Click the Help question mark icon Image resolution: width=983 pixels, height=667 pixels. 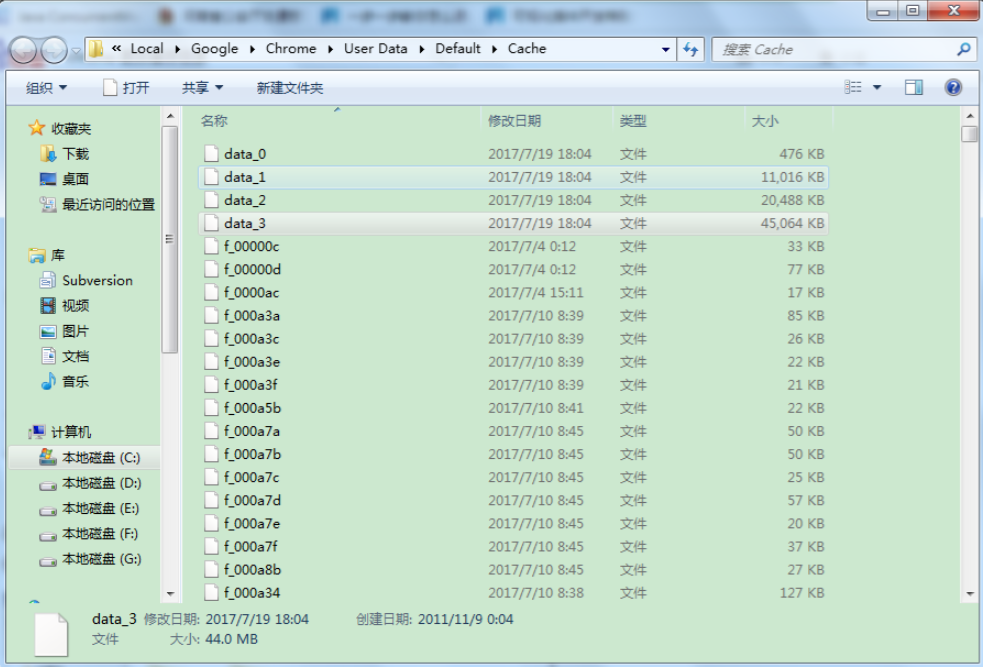(953, 88)
